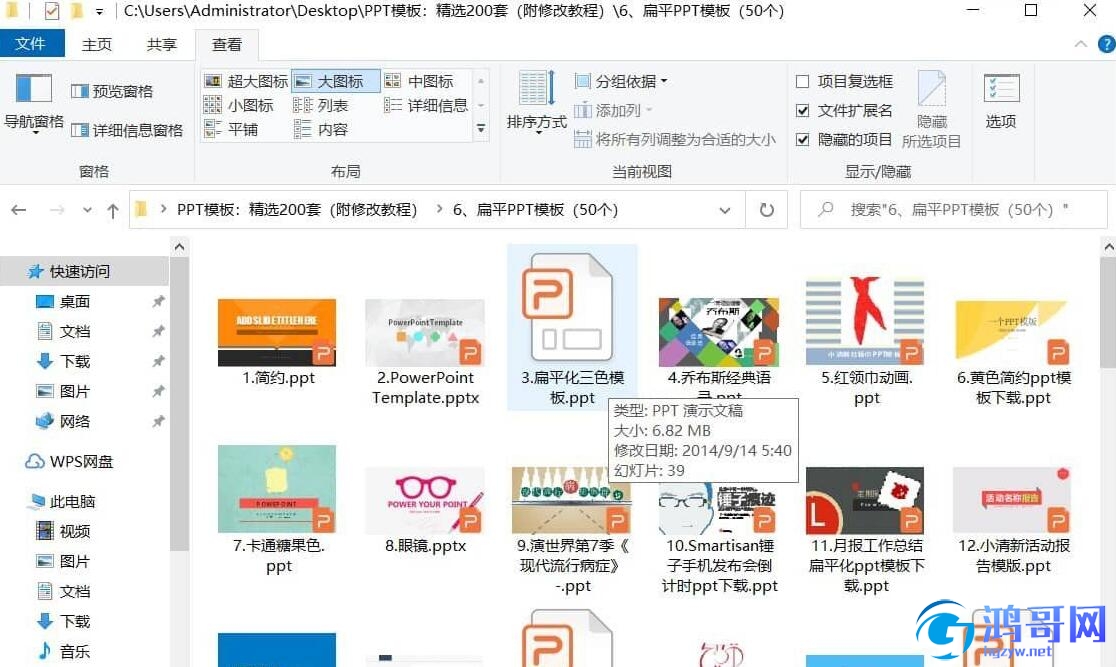
Task: Select Content (内容) layout
Action: click(321, 129)
